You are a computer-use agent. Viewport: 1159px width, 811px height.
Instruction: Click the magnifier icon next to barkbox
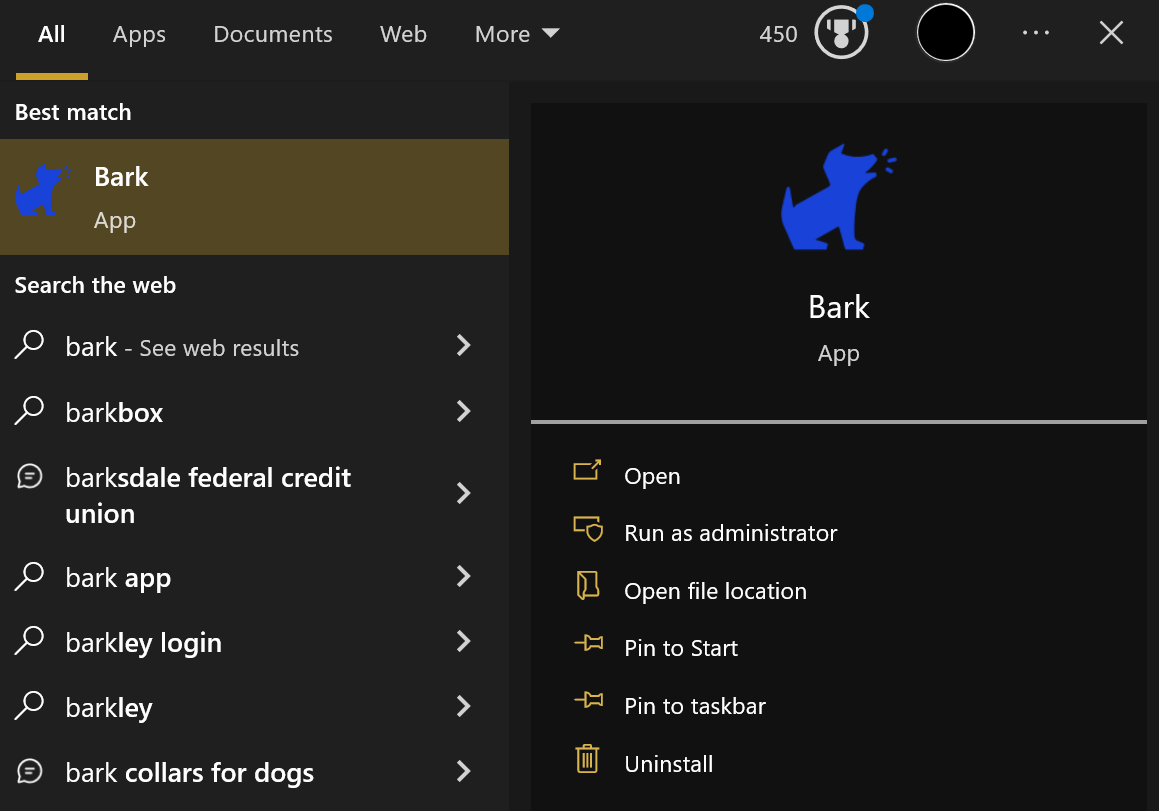[x=30, y=411]
